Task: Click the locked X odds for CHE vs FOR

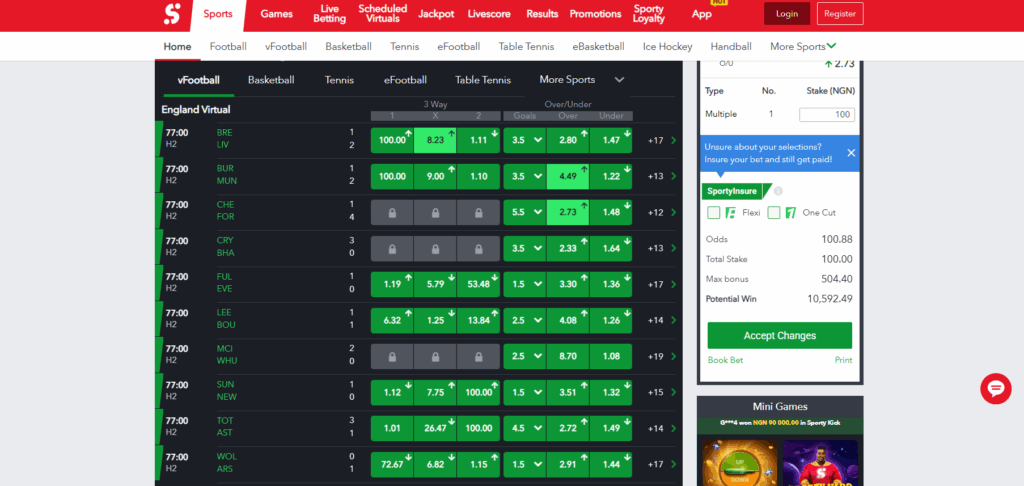Action: (x=435, y=213)
